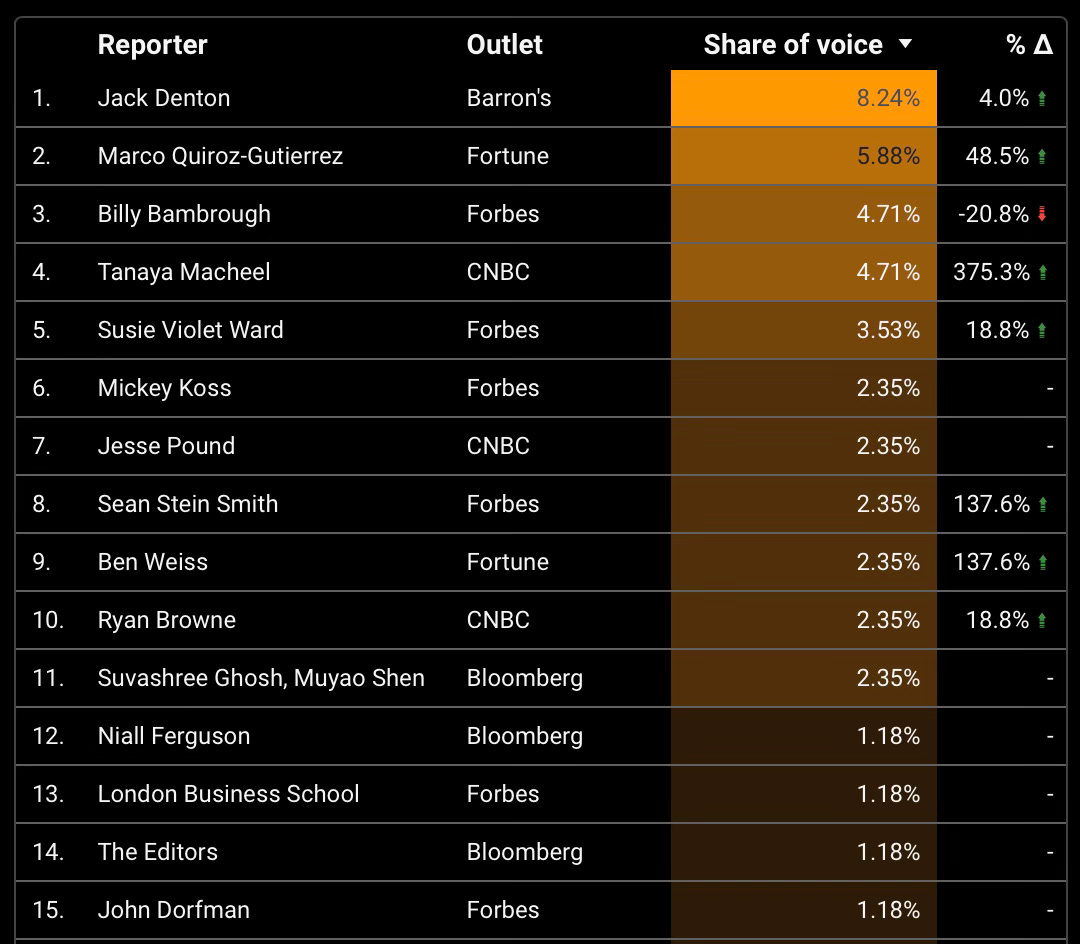
Task: Select the Barron's outlet cell
Action: point(509,98)
